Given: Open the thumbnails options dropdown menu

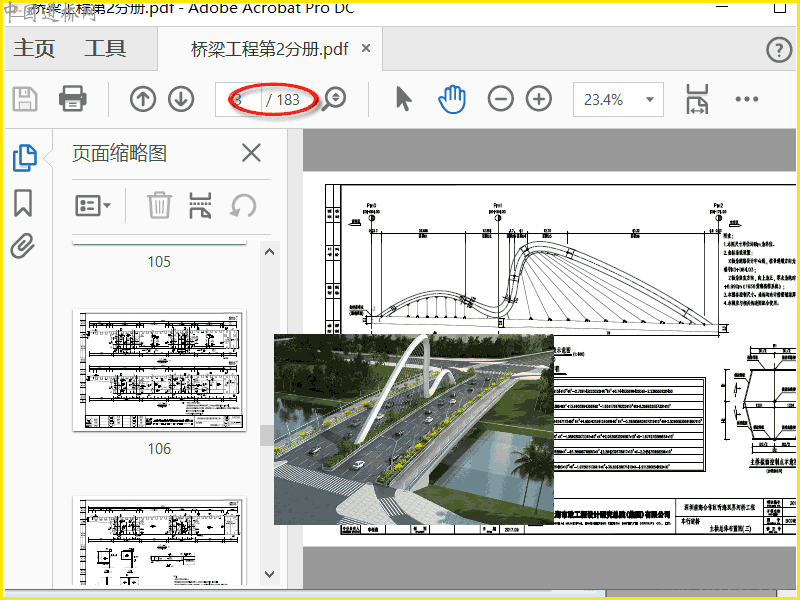Looking at the screenshot, I should [93, 206].
